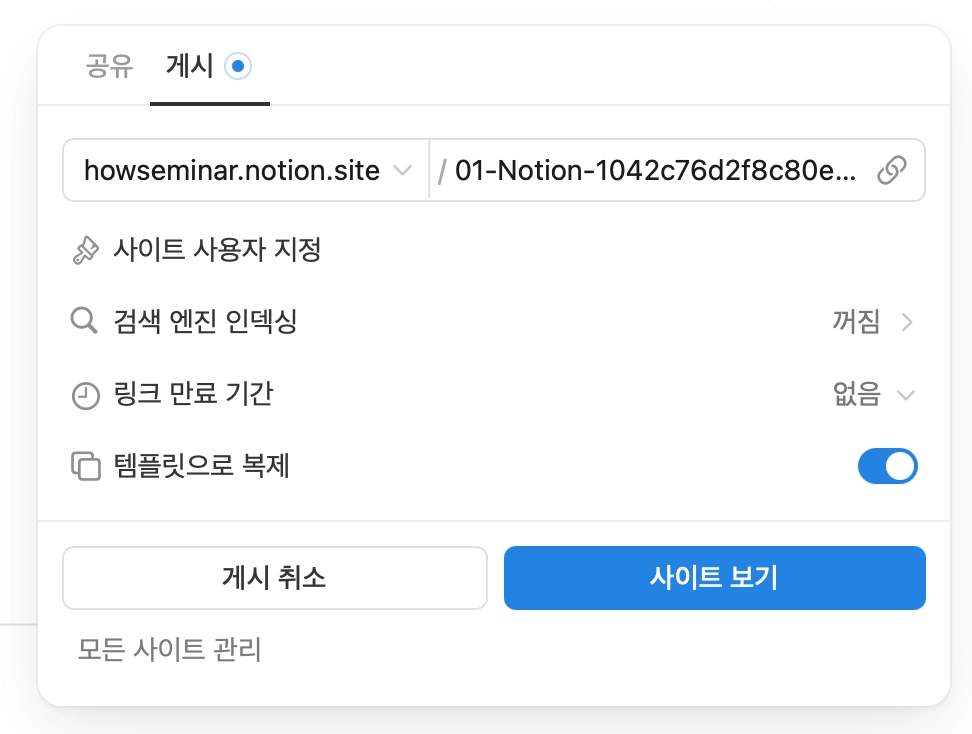Viewport: 972px width, 734px height.
Task: Open the 모든 사이트 관리 link
Action: pyautogui.click(x=170, y=650)
